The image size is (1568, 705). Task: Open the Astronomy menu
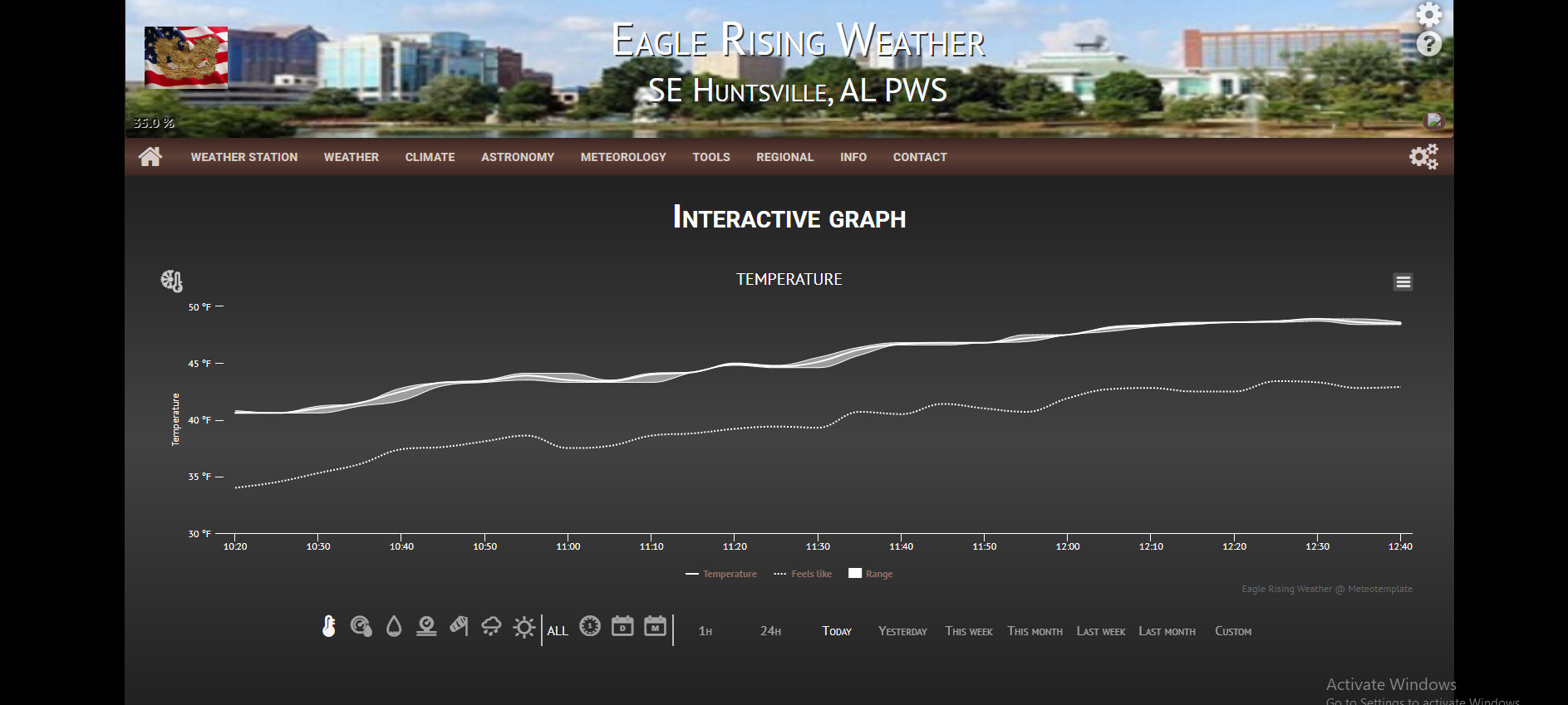pos(518,157)
